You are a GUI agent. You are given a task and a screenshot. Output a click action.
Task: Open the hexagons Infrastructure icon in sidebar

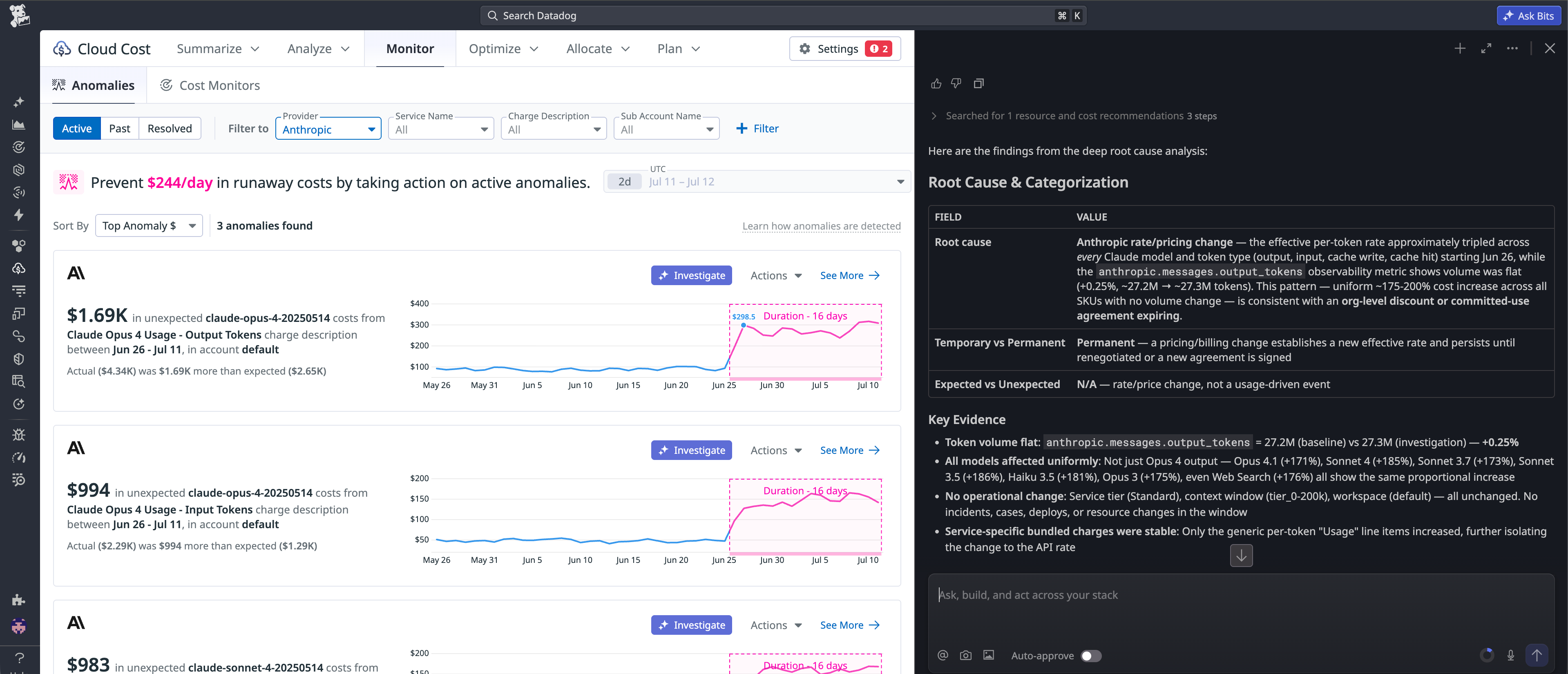coord(19,246)
